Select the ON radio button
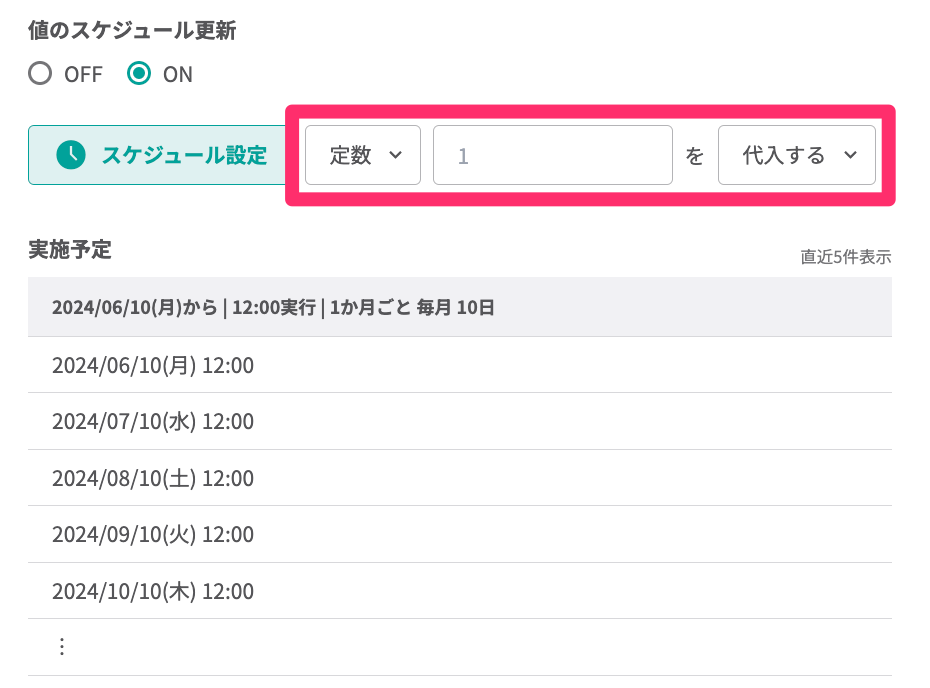The height and width of the screenshot is (688, 930). [x=140, y=74]
